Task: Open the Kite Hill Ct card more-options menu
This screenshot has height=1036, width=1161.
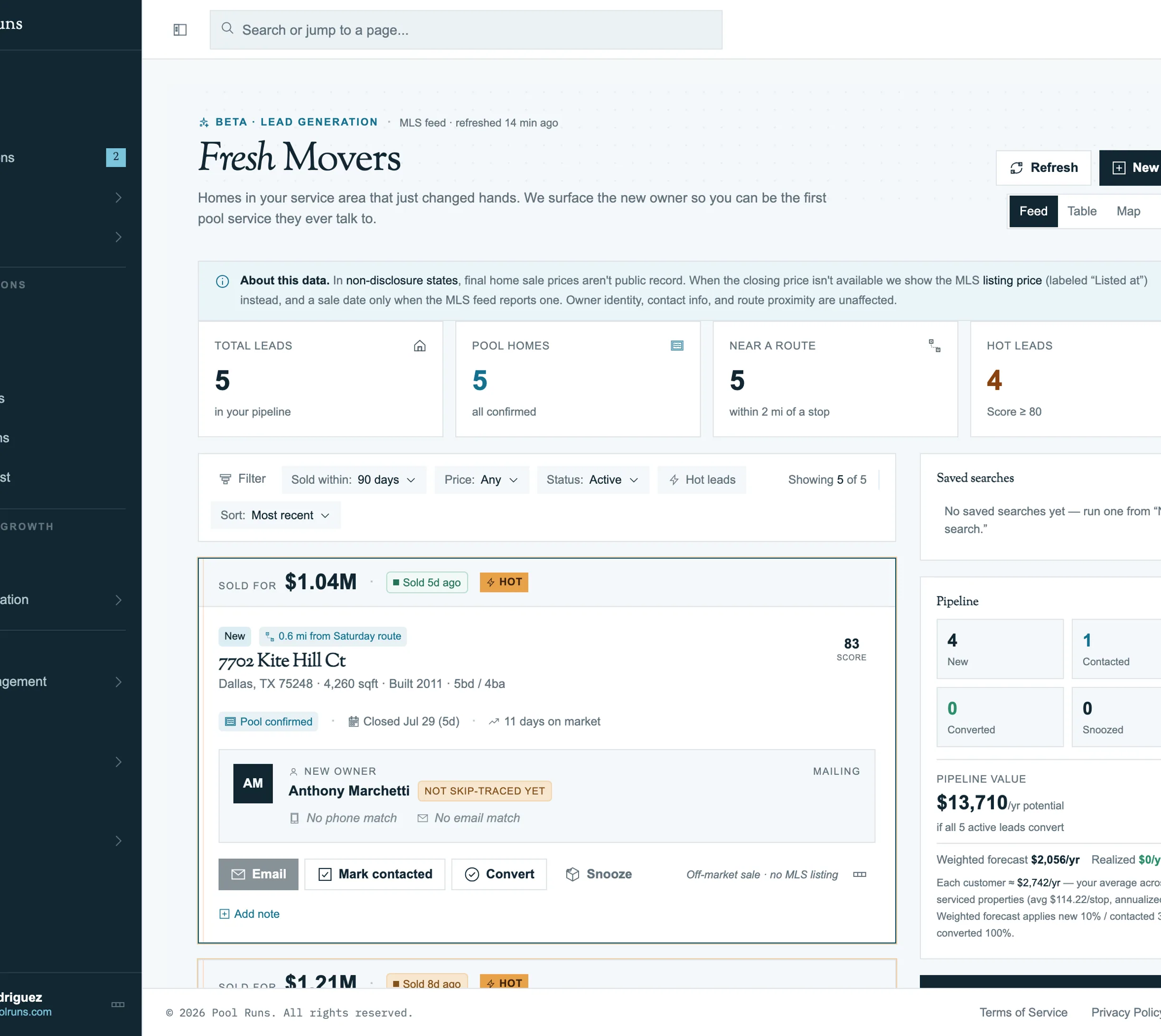Action: [x=860, y=875]
